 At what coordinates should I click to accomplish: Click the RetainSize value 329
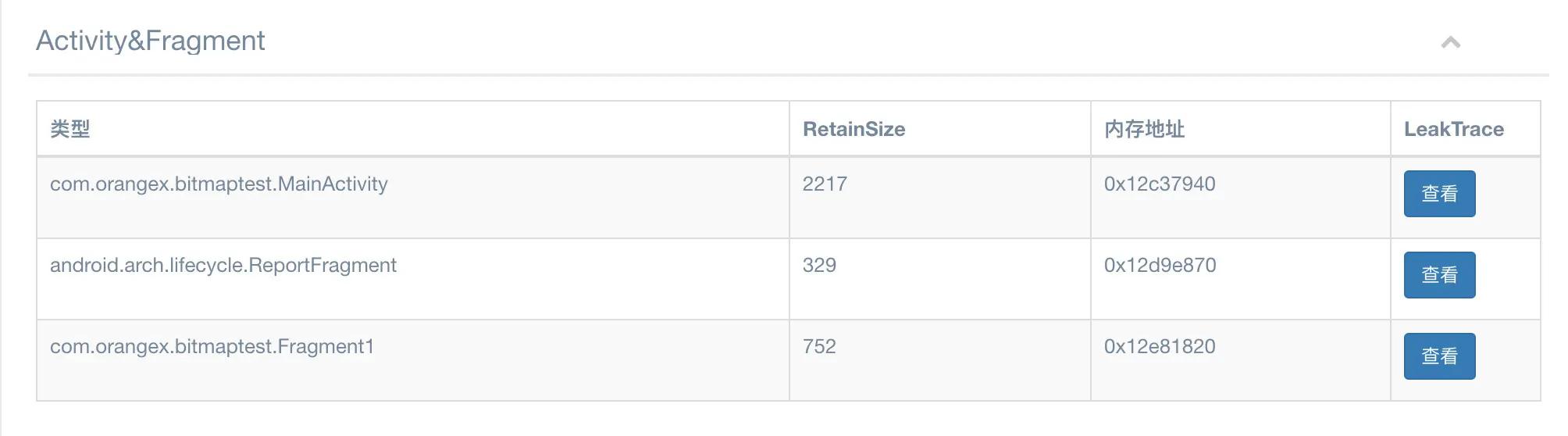[x=819, y=266]
